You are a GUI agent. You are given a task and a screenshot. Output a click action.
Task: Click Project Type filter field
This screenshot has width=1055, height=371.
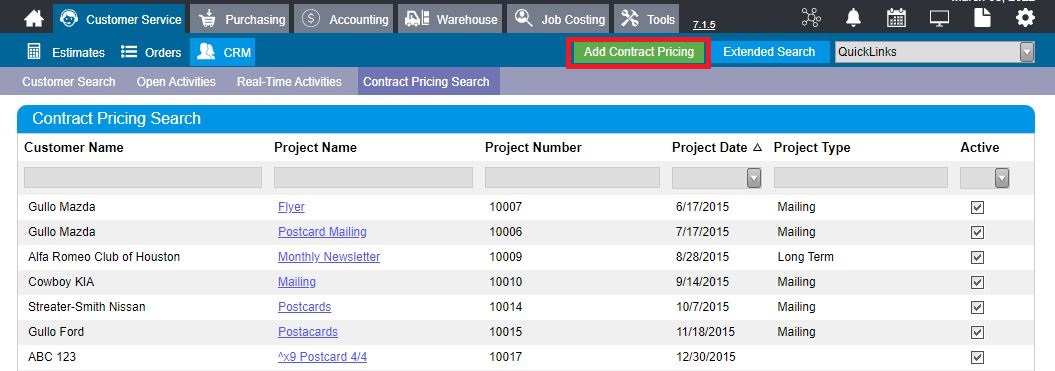[861, 178]
